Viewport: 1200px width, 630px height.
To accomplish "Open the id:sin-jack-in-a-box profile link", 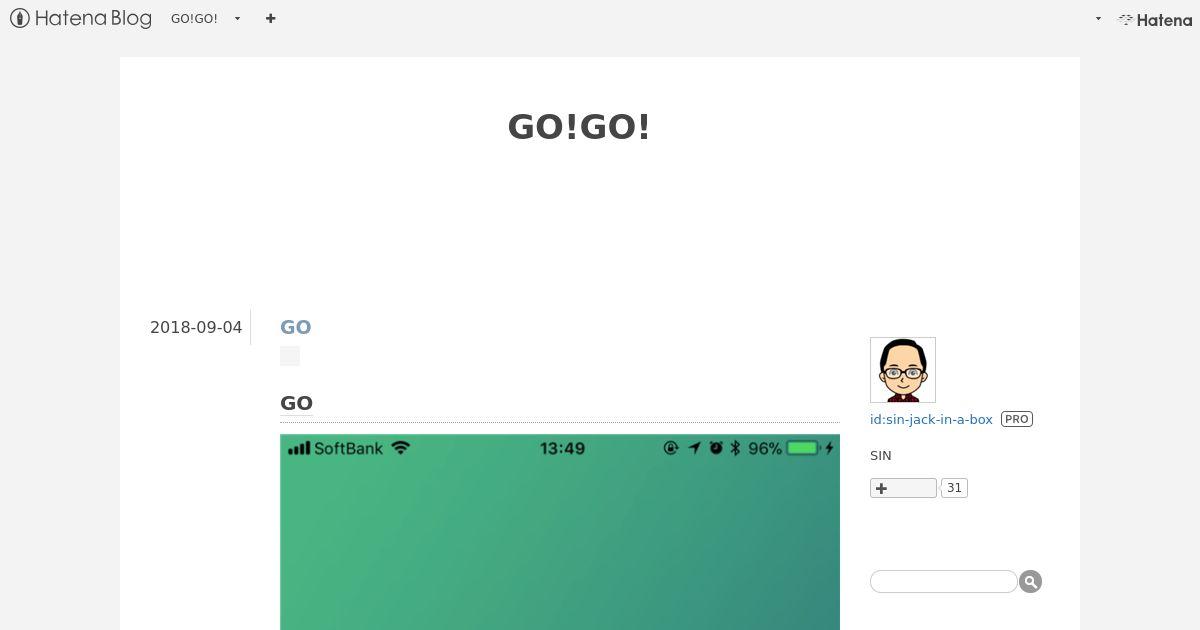I will tap(931, 419).
